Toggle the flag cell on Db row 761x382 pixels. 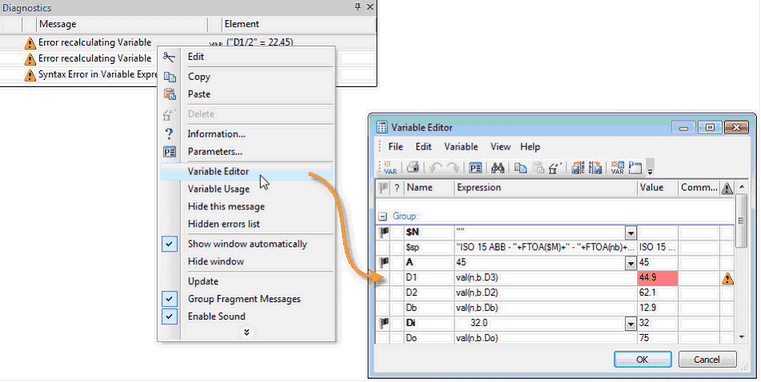(383, 308)
